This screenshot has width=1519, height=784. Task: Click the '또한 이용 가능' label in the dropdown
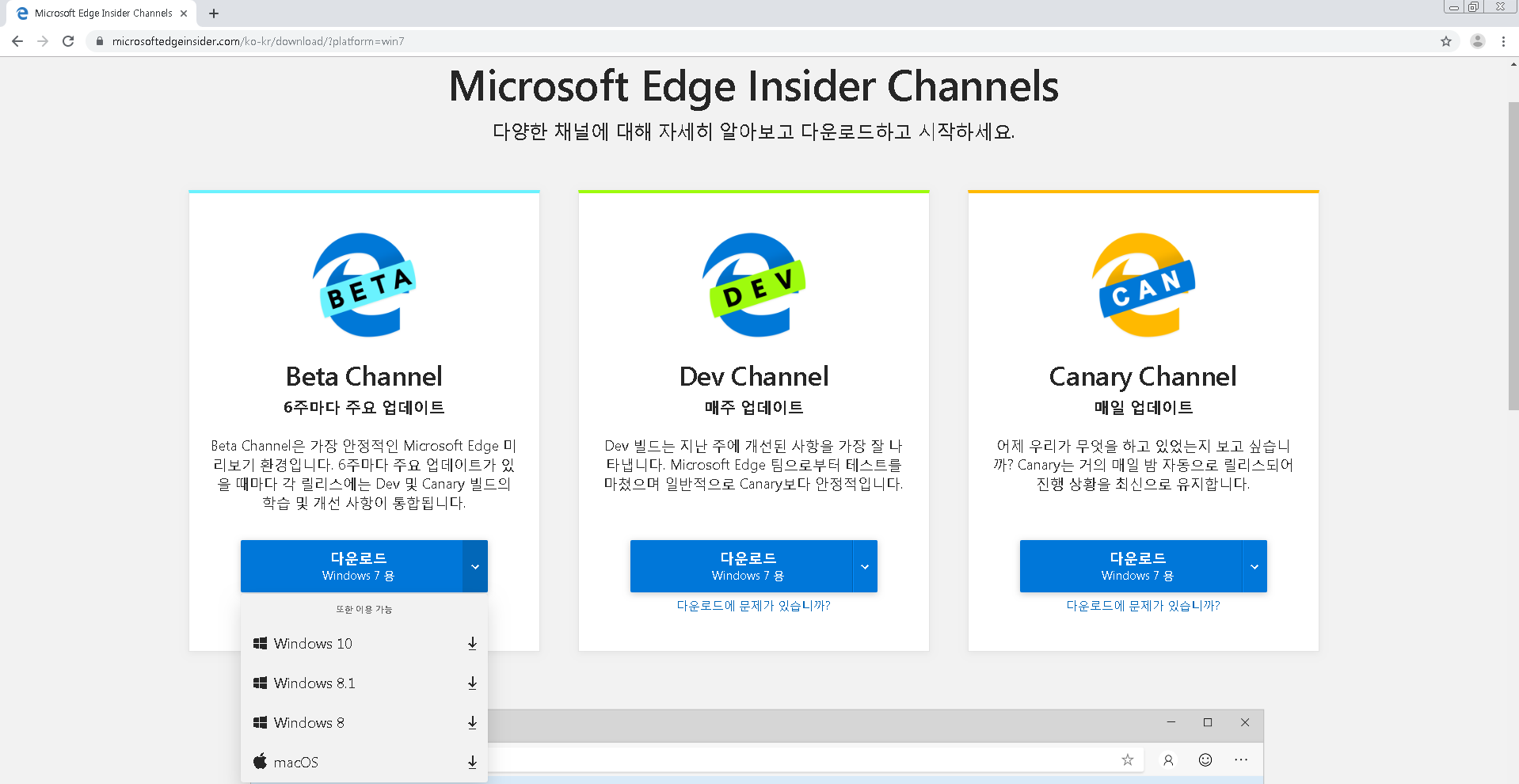coord(364,610)
